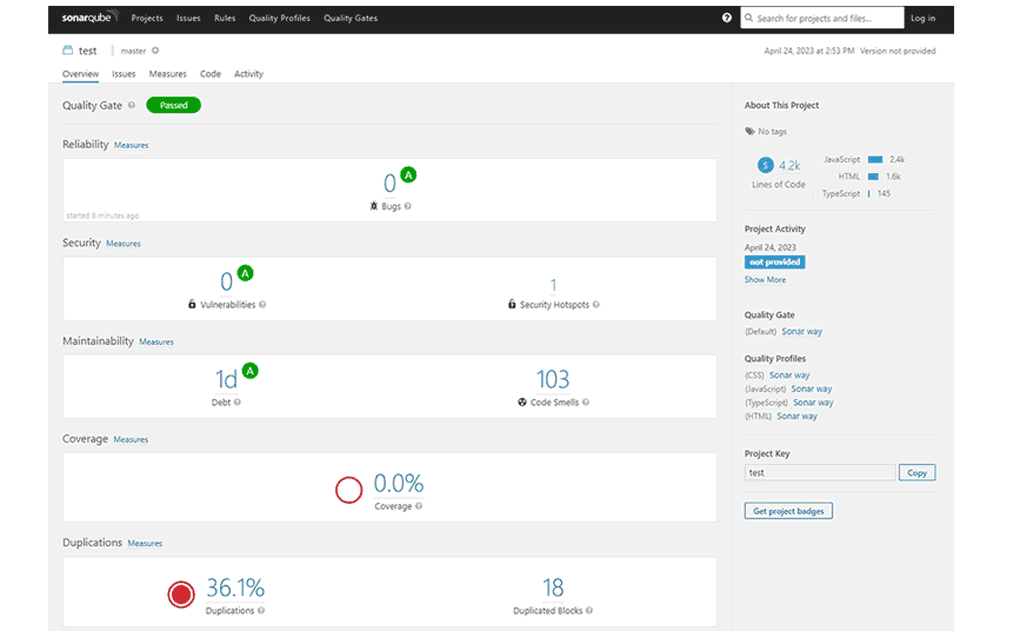Screen dimensions: 1020x631
Task: Click the red Duplications circle indicator
Action: (x=181, y=593)
